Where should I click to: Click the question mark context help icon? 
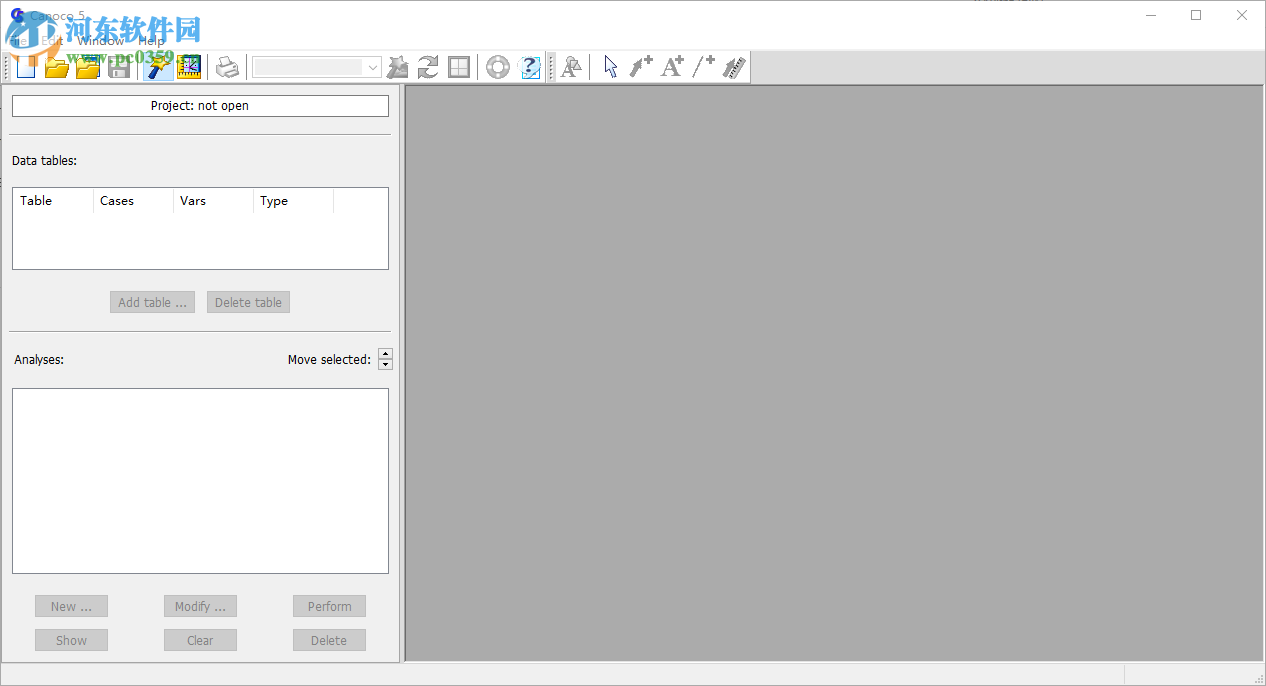pyautogui.click(x=529, y=67)
